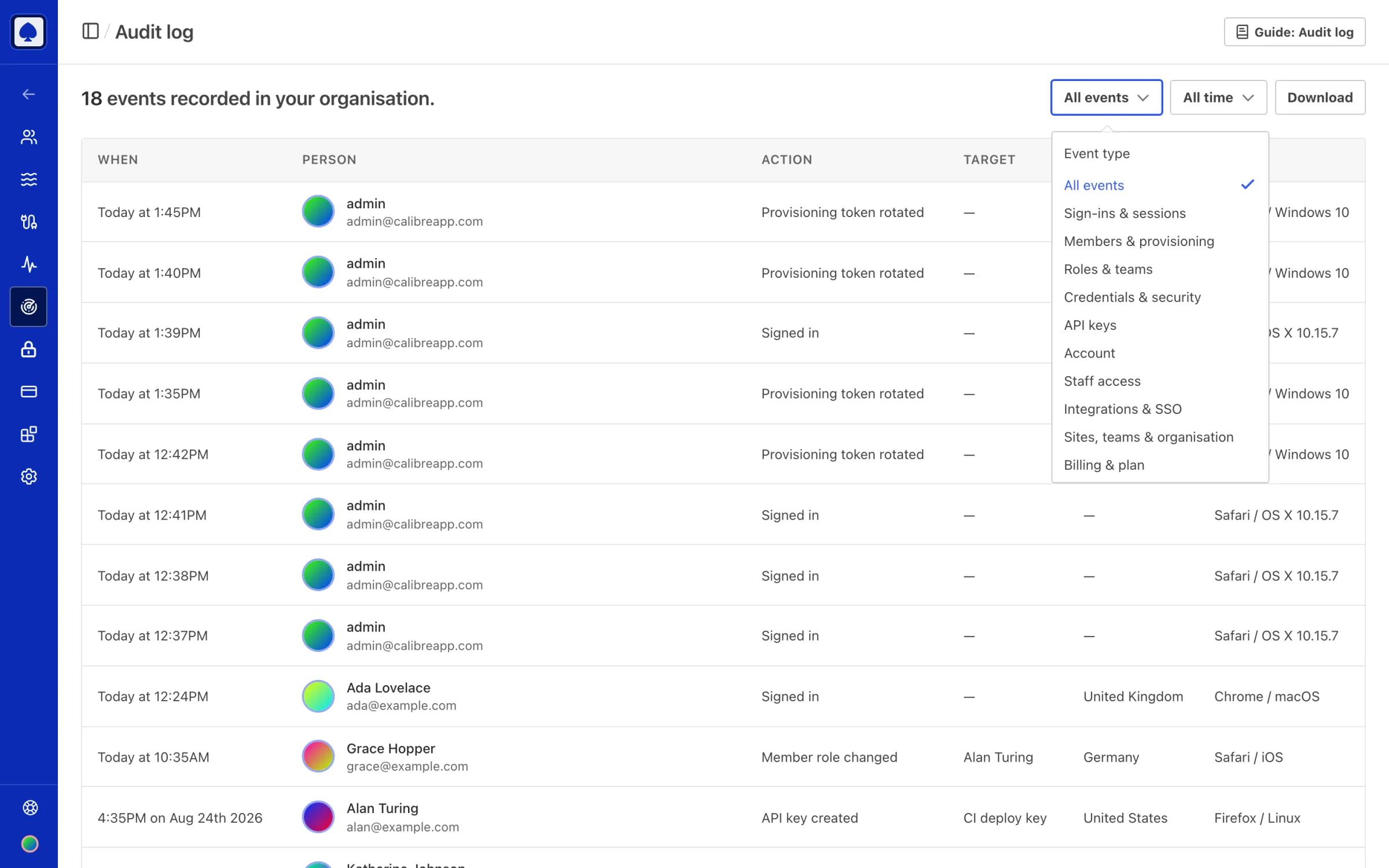Open the padlock security sidebar icon
This screenshot has height=868, width=1389.
click(28, 349)
